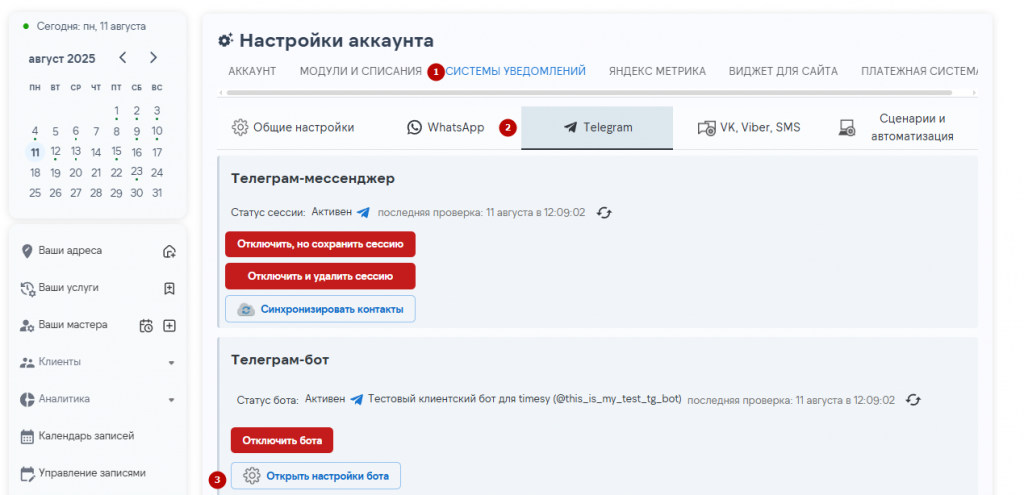Go to next month in calendar

click(153, 58)
